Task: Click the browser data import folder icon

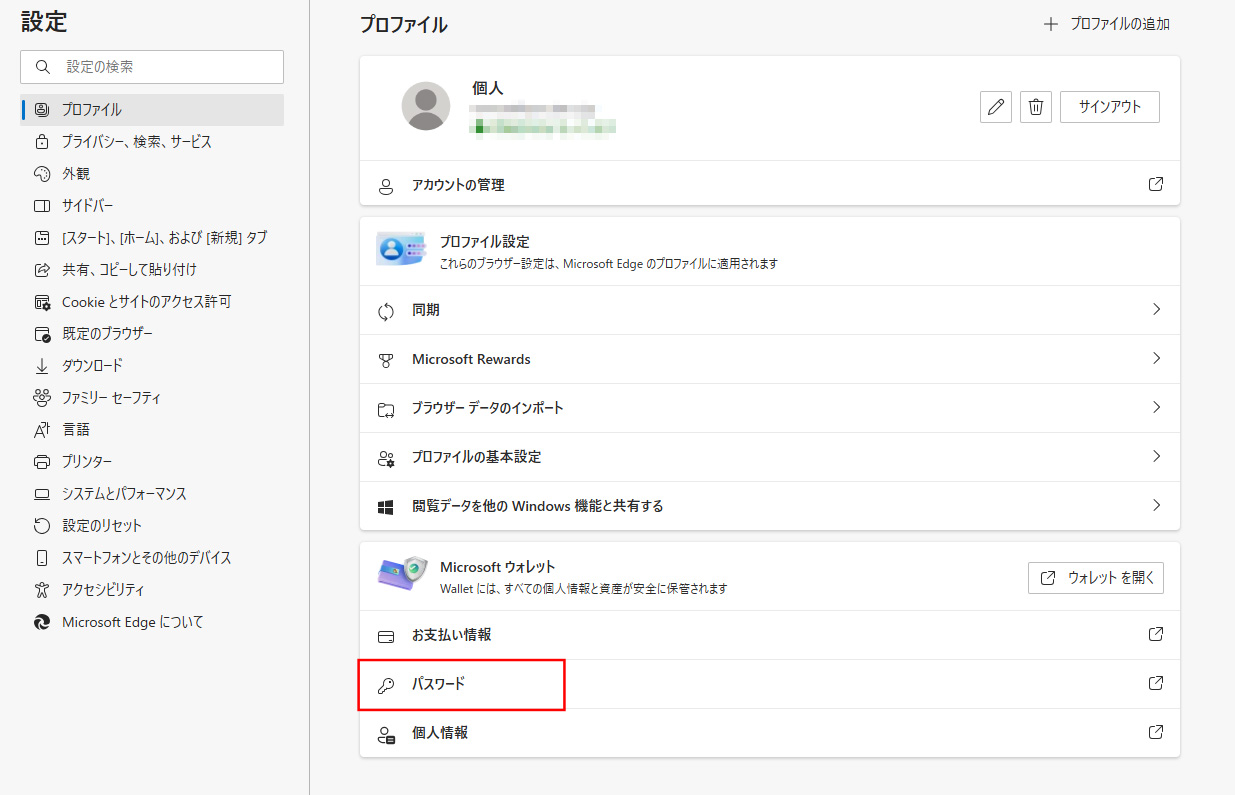Action: [386, 409]
